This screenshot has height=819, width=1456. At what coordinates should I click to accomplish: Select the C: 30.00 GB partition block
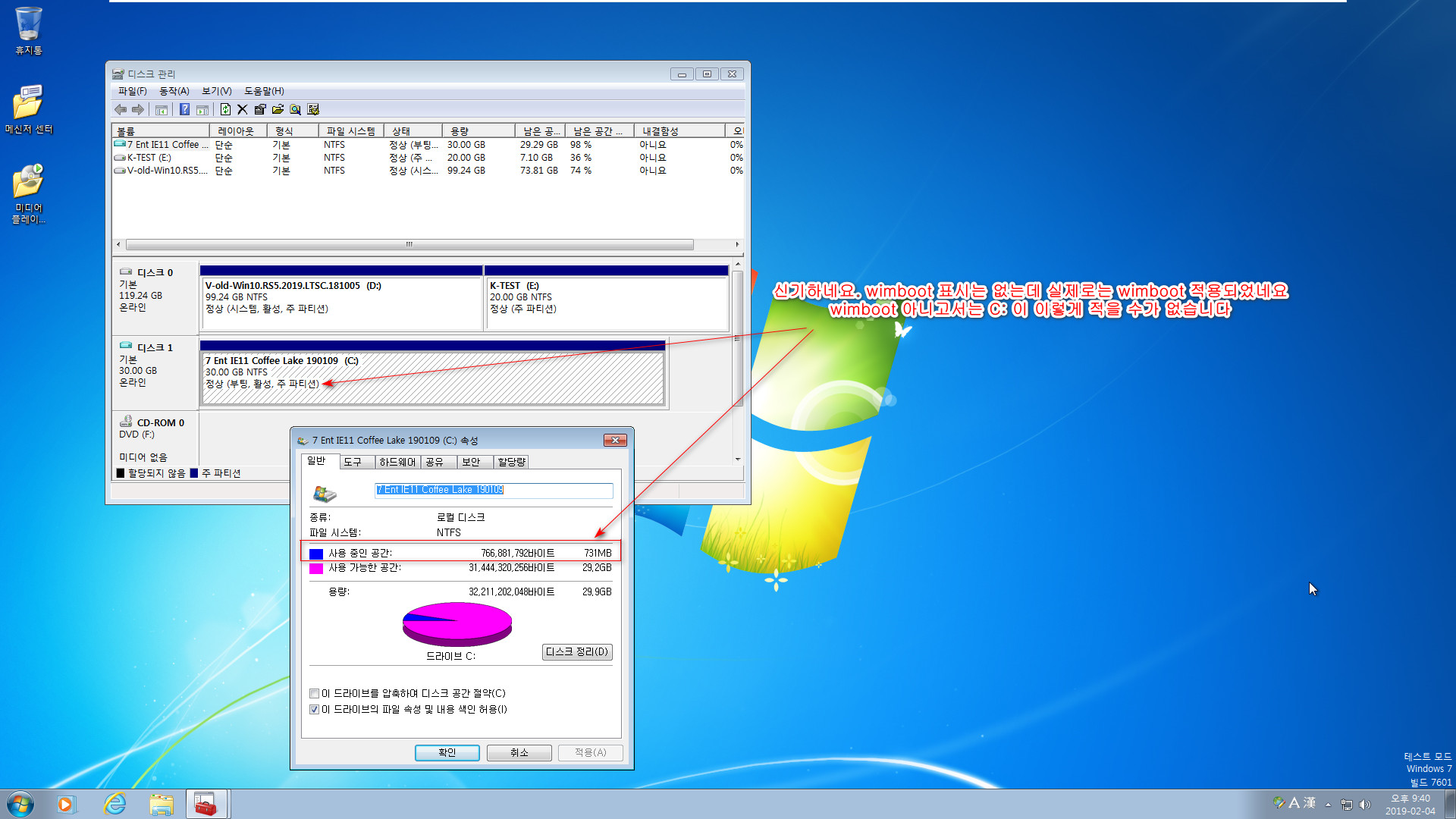tap(432, 373)
